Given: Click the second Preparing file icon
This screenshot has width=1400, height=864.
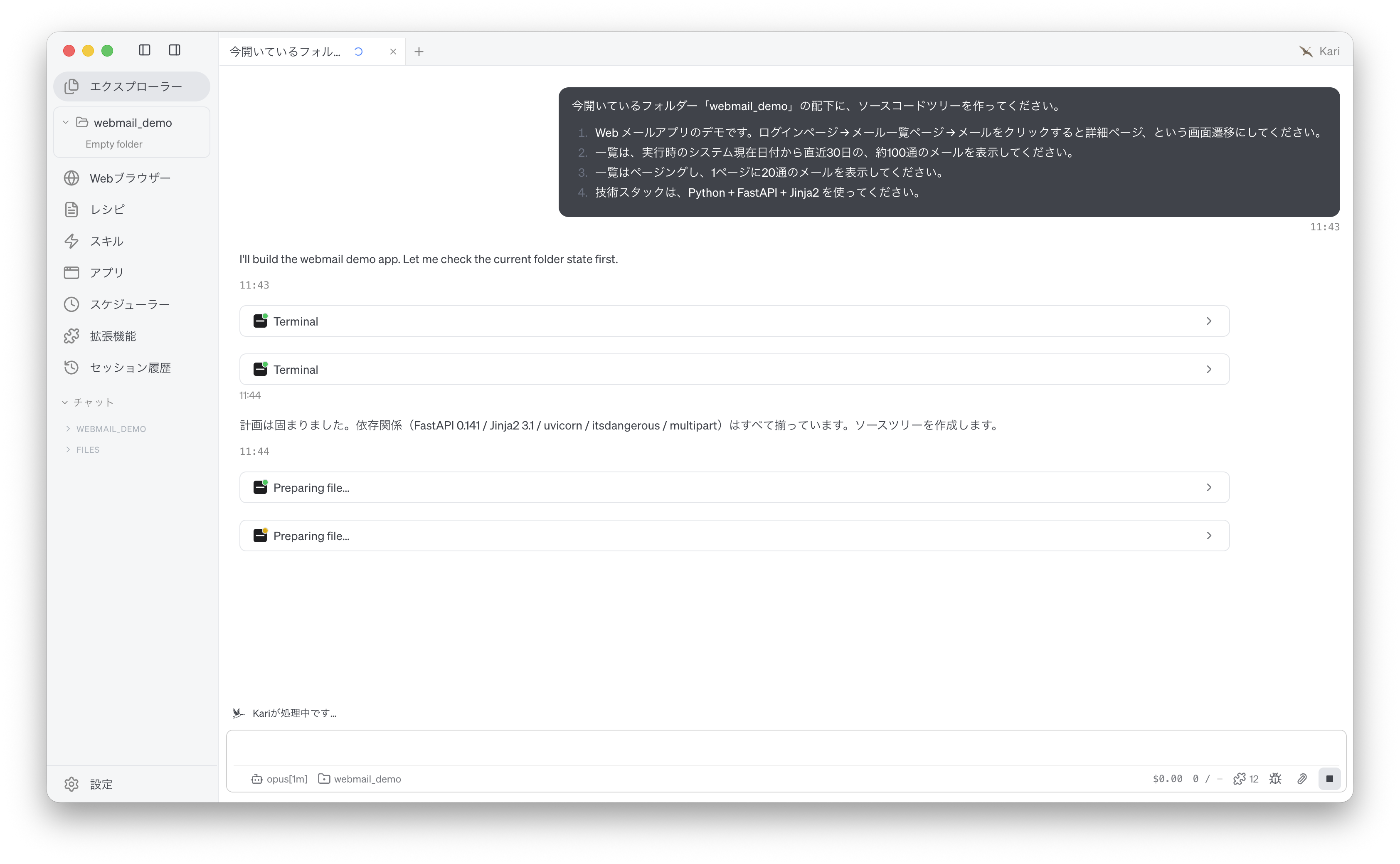Looking at the screenshot, I should coord(261,535).
